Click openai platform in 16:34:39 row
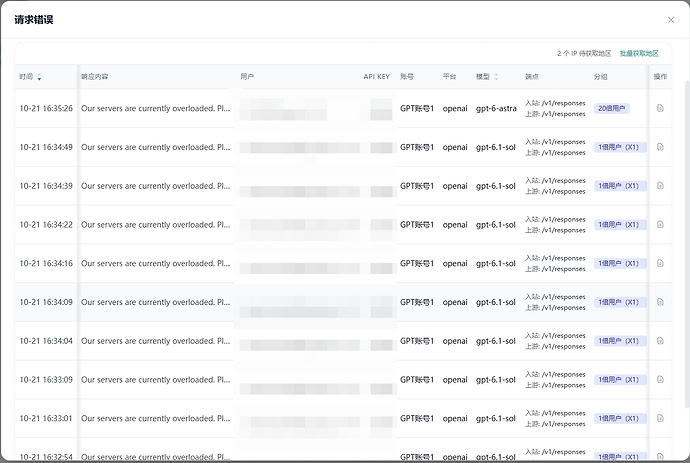 [x=455, y=186]
